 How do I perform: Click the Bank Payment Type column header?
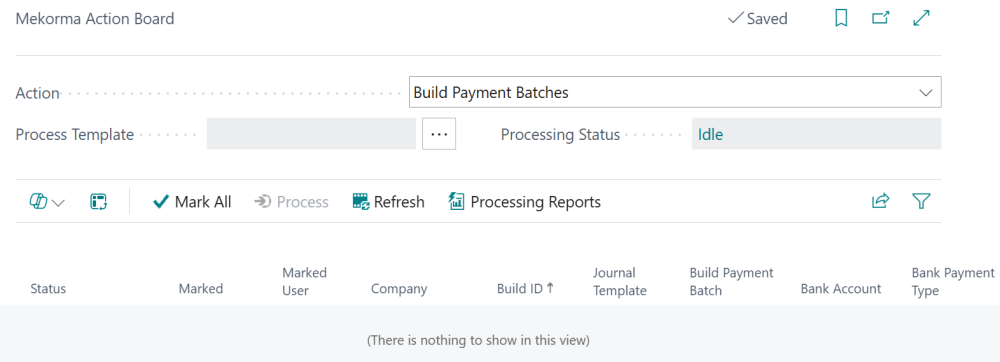coord(953,282)
